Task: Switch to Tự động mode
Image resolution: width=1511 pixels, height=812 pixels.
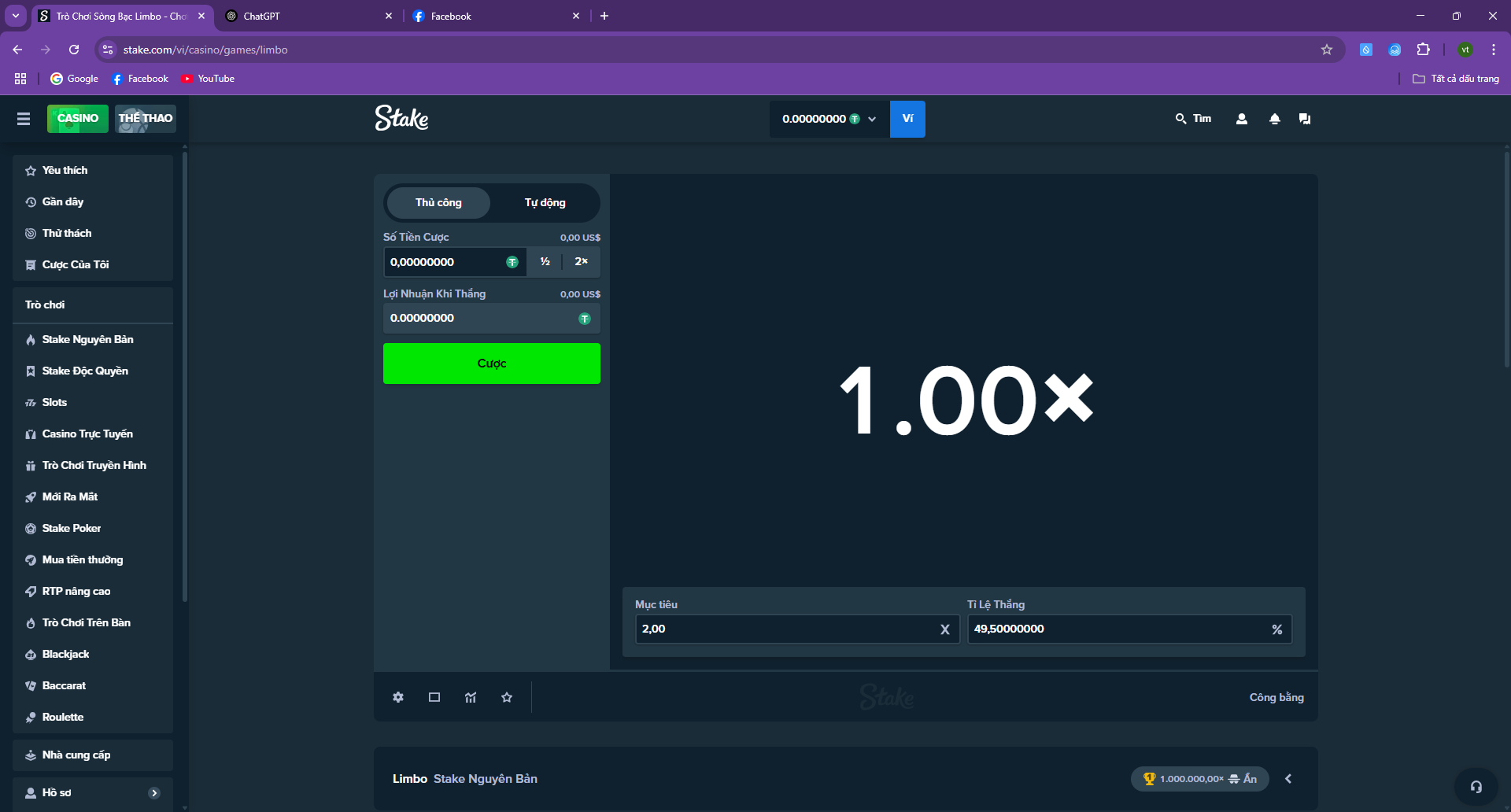Action: (x=545, y=203)
